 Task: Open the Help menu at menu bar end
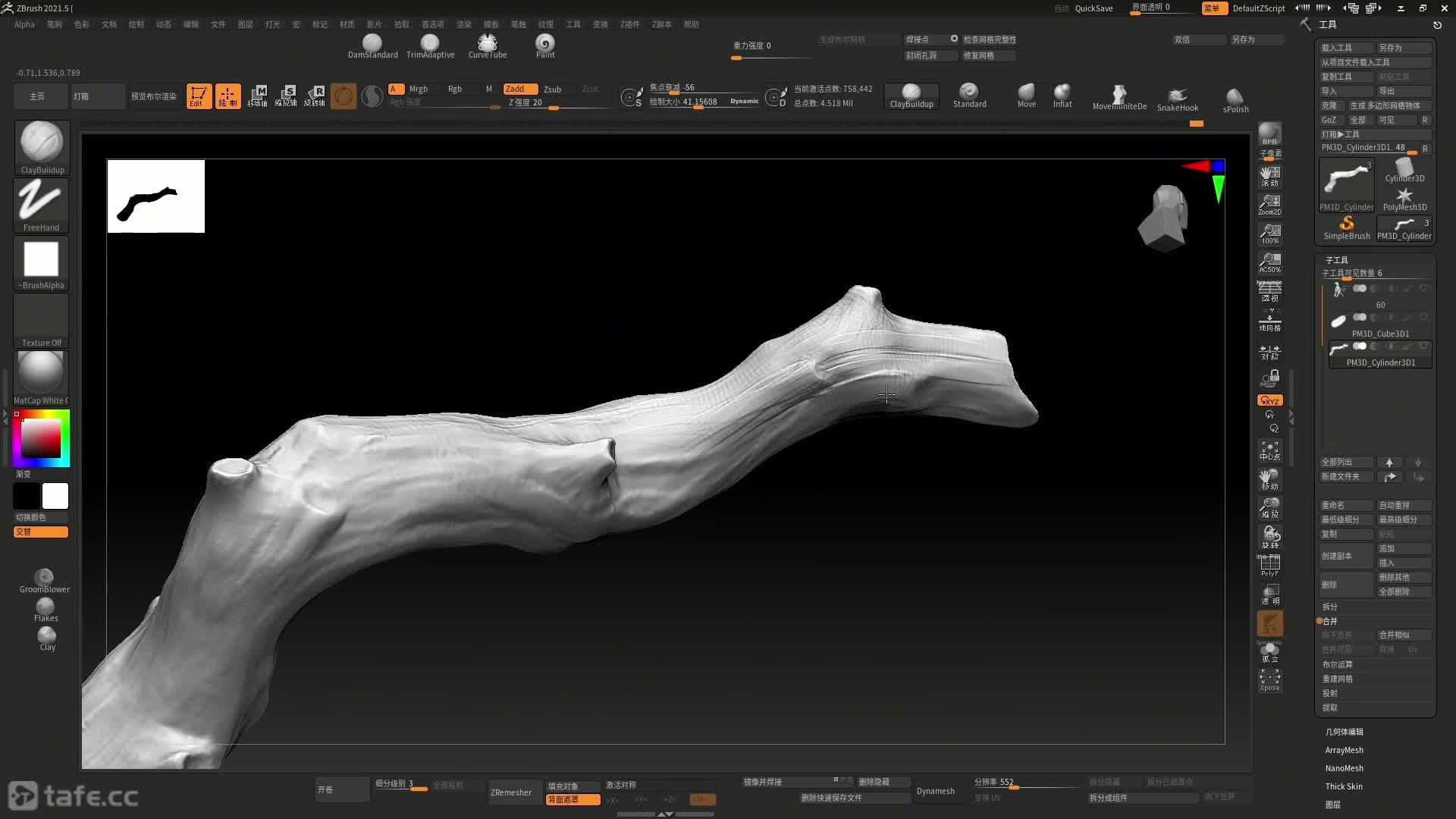691,24
